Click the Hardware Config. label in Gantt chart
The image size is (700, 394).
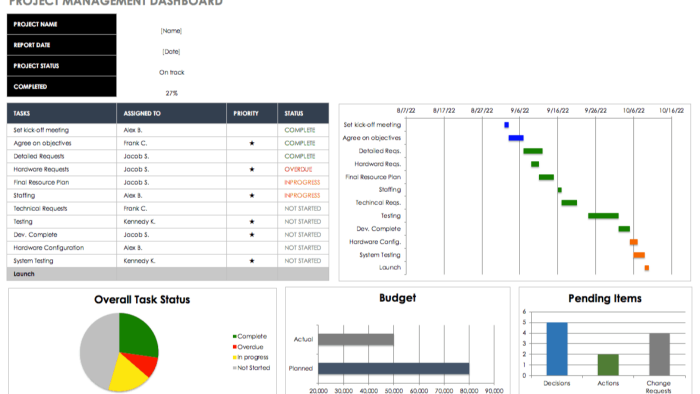(375, 242)
